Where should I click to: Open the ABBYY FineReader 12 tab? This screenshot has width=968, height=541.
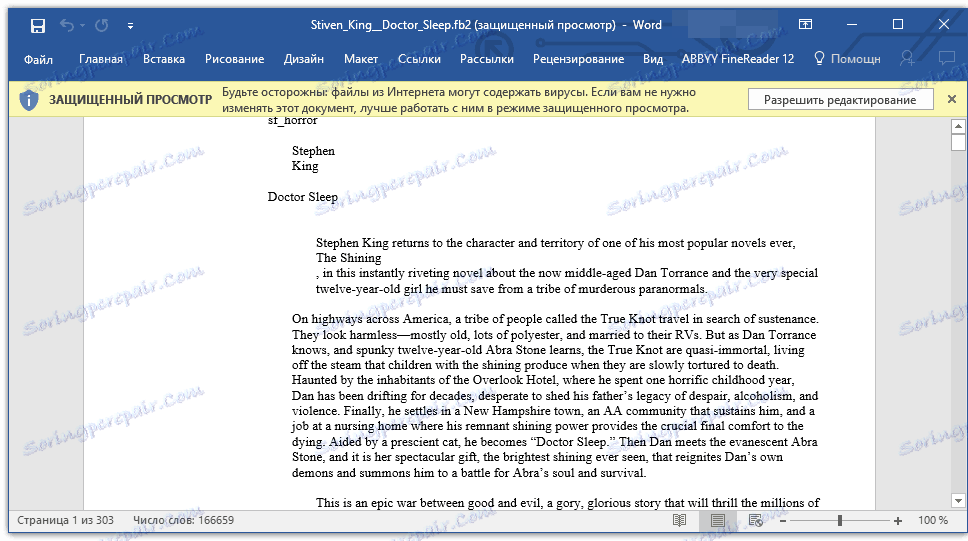coord(738,59)
